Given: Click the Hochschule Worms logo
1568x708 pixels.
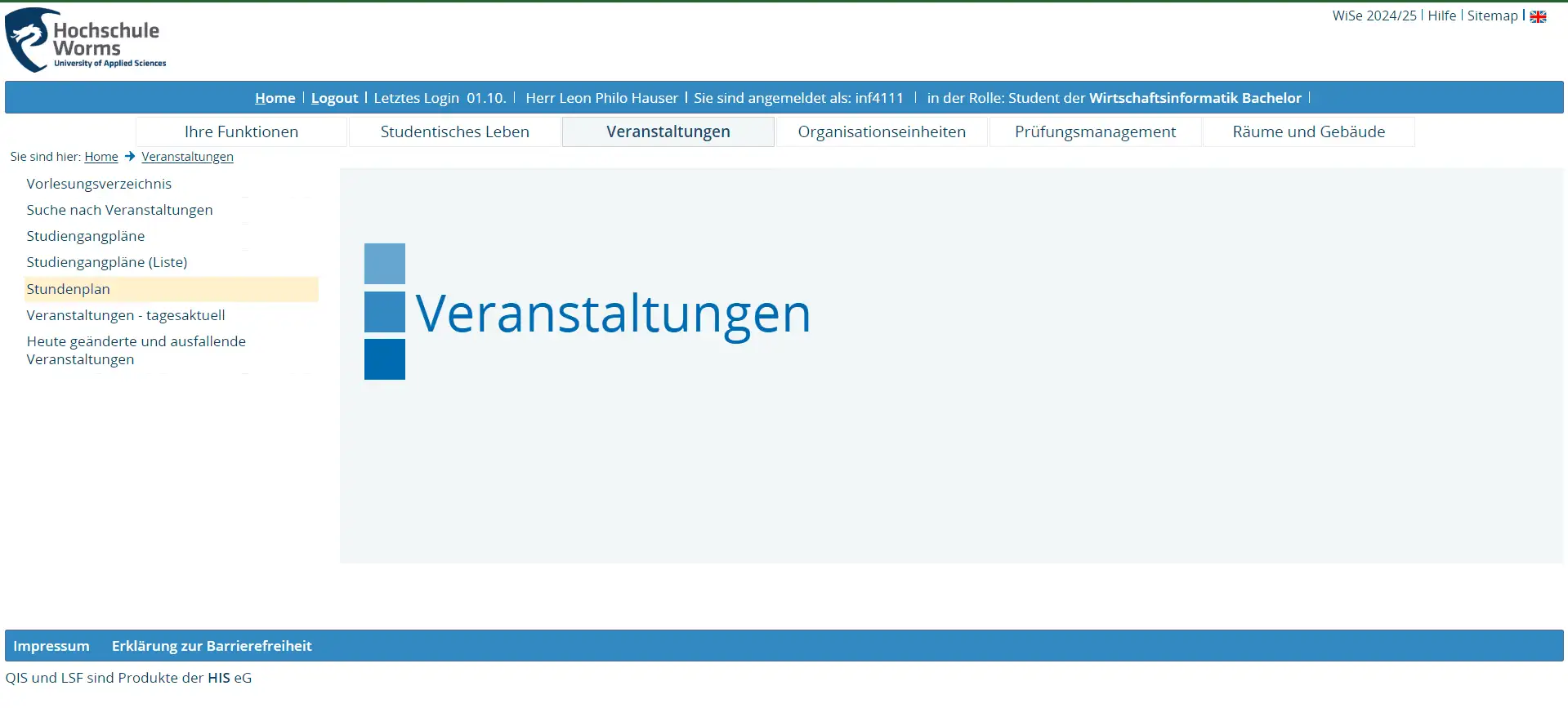Looking at the screenshot, I should pos(85,41).
